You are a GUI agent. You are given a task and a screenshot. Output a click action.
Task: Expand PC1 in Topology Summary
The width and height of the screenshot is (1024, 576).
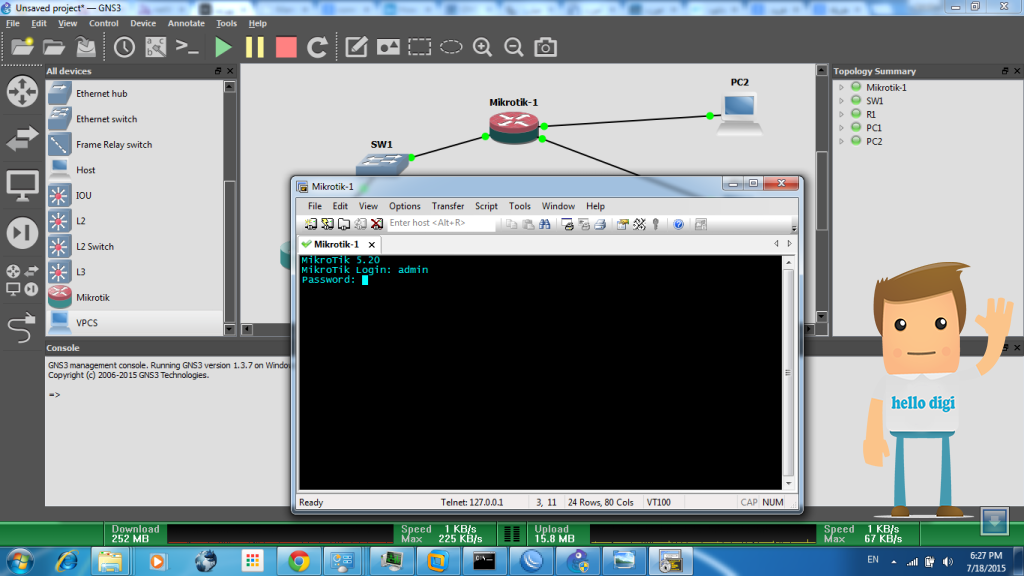coord(841,127)
